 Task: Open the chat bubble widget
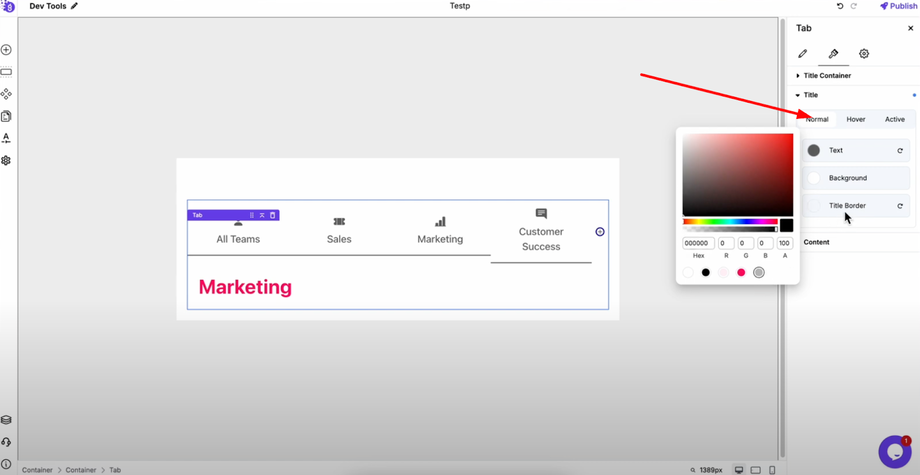click(895, 452)
